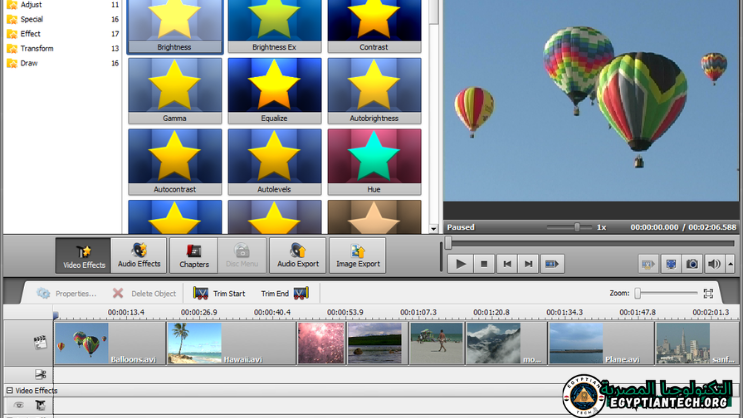Open the volume dropdown arrow beside speaker
This screenshot has height=418, width=743.
tap(730, 264)
